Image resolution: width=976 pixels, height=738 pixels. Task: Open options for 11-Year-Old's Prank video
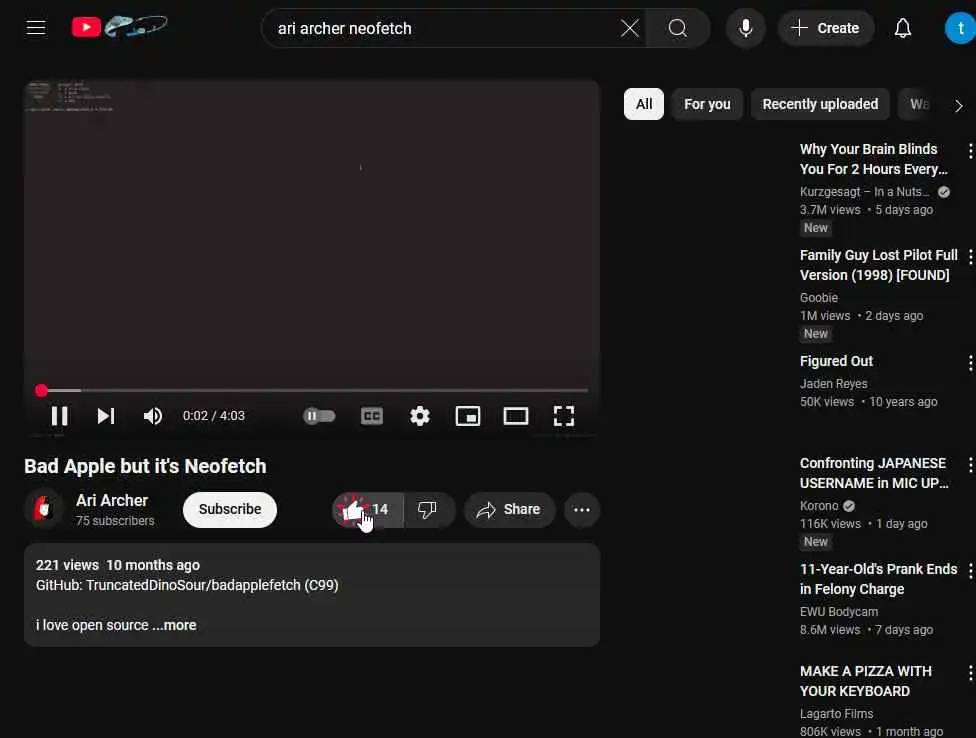click(x=970, y=571)
